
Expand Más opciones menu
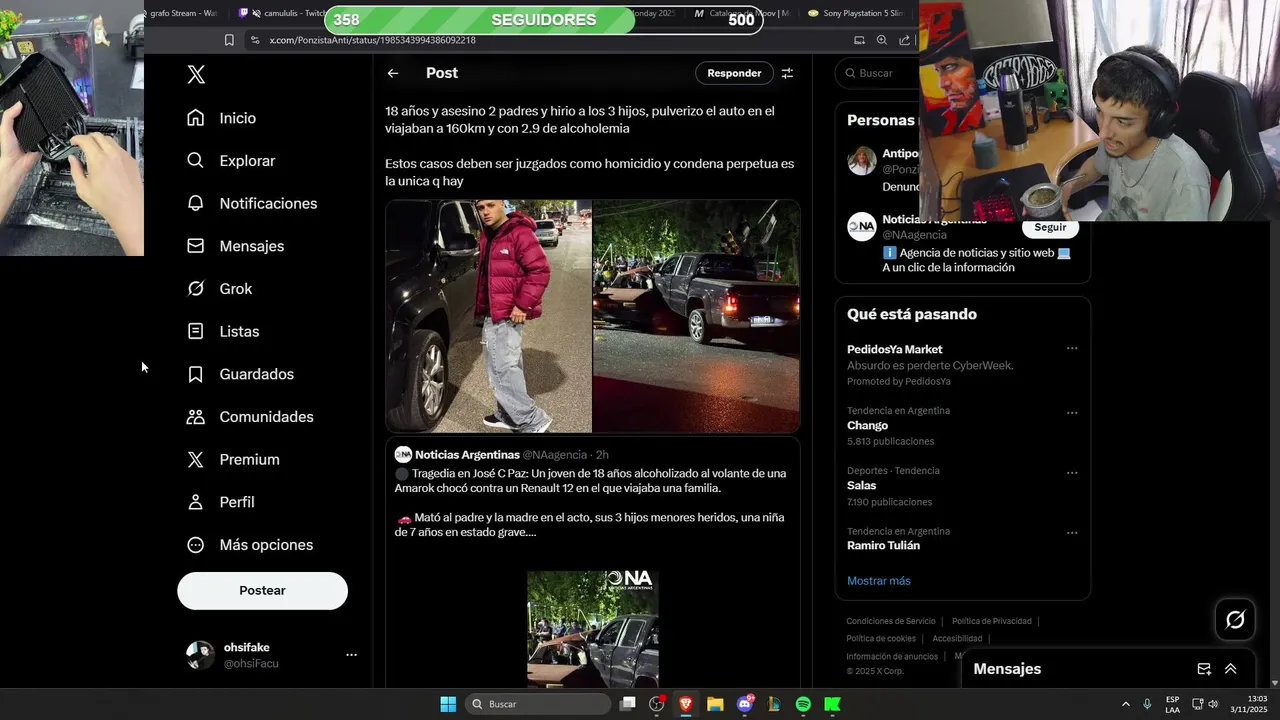251,545
